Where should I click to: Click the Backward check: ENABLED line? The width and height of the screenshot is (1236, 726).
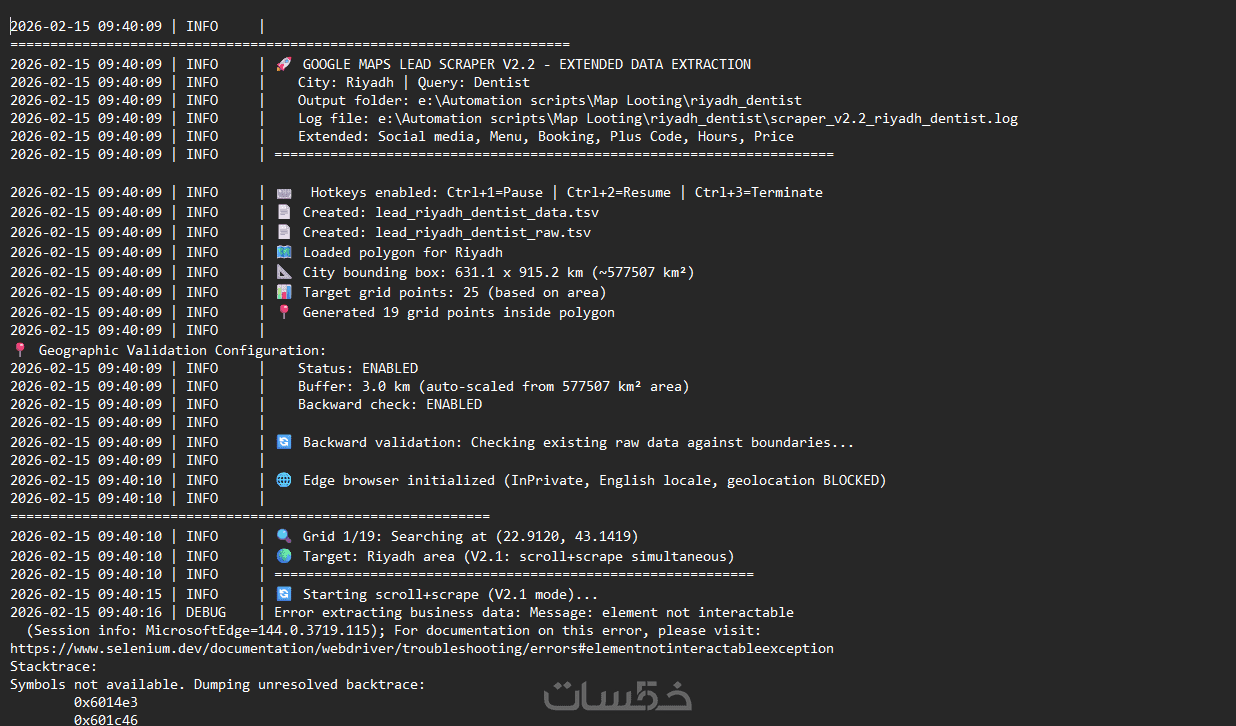tap(389, 404)
